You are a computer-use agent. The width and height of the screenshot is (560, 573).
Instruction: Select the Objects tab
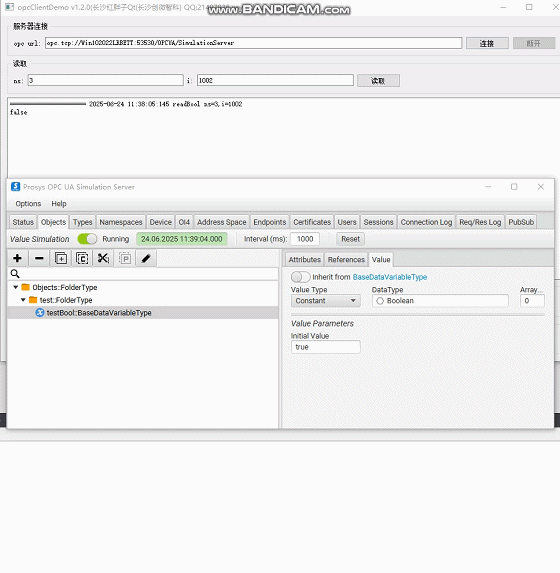pos(53,222)
